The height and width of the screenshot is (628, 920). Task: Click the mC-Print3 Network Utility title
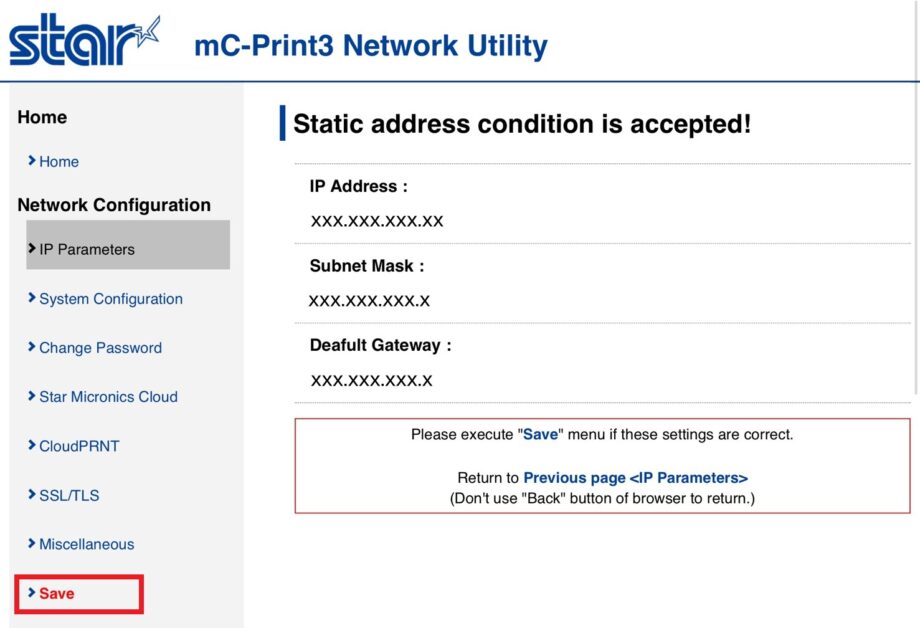click(x=370, y=46)
